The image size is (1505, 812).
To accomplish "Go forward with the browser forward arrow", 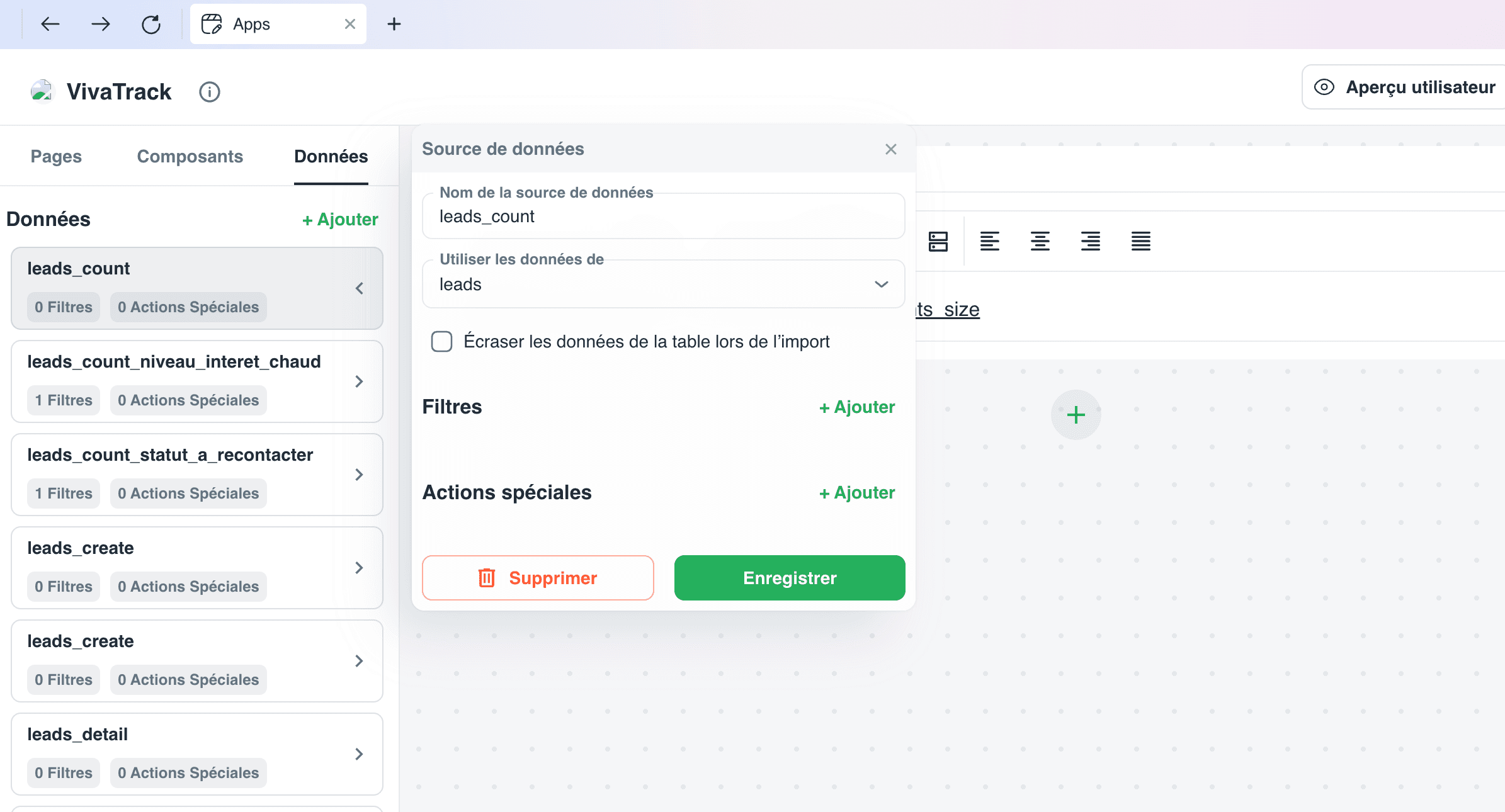I will point(100,24).
